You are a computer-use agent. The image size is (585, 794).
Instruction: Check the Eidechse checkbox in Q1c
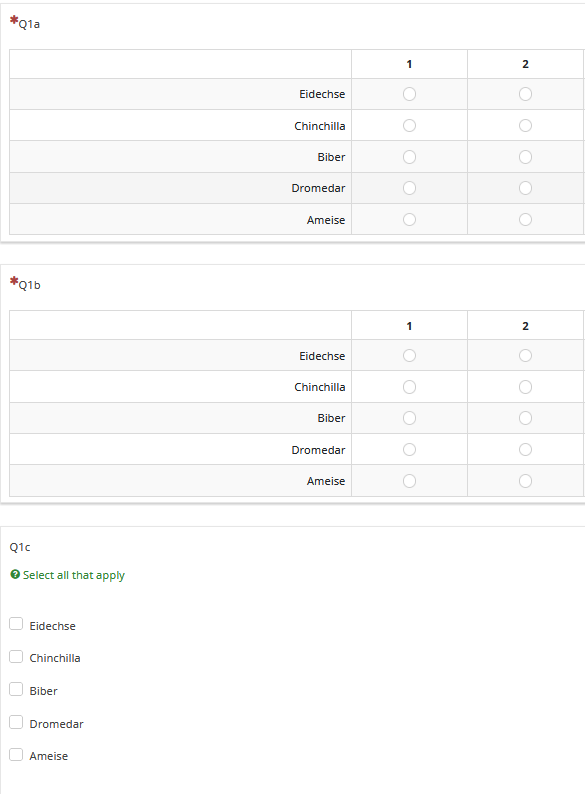point(16,624)
